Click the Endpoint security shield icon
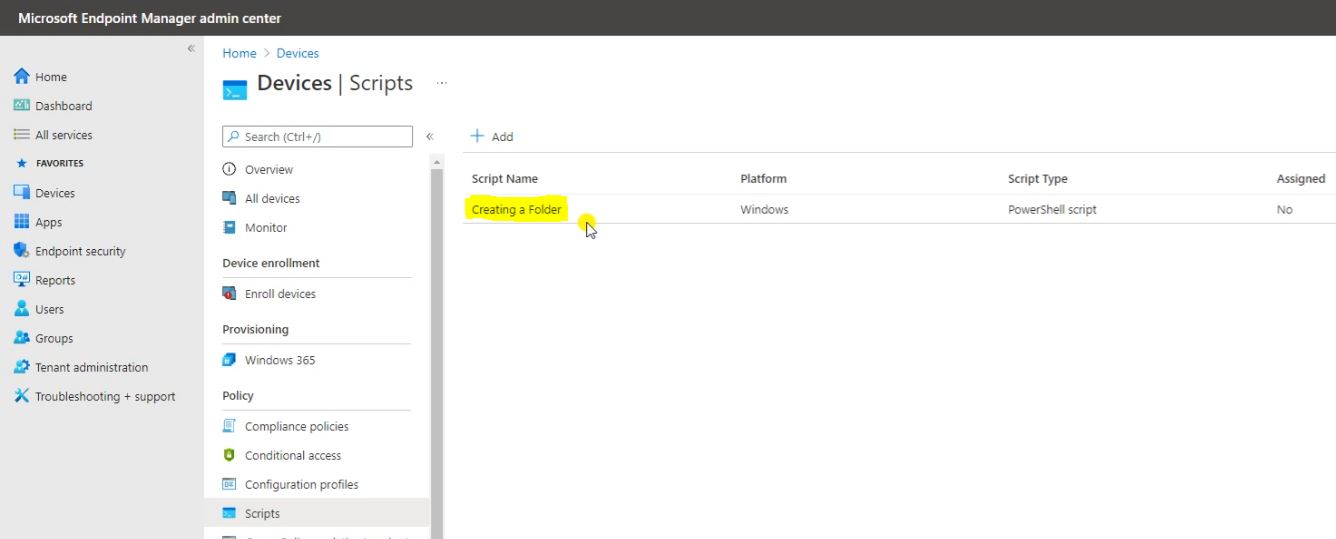The height and width of the screenshot is (539, 1336). [x=21, y=251]
